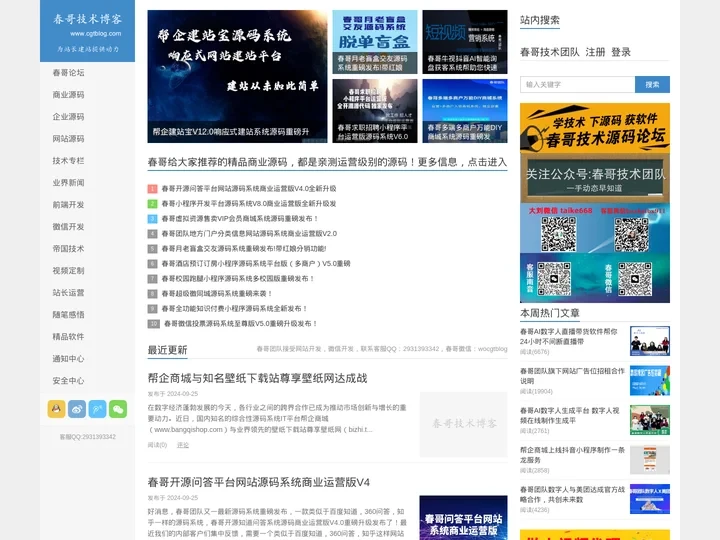This screenshot has height=540, width=720.
Task: Open hot article 春哥团队数字人与美团达成官方战略合作
Action: tap(572, 494)
